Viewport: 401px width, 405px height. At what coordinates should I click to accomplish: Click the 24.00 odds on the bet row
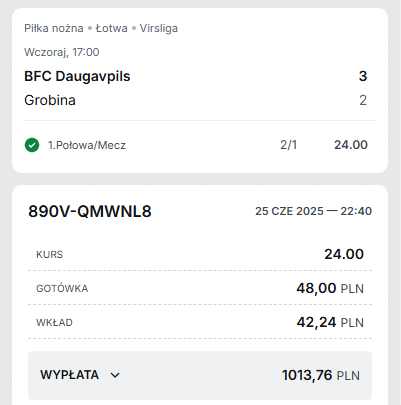pos(351,145)
